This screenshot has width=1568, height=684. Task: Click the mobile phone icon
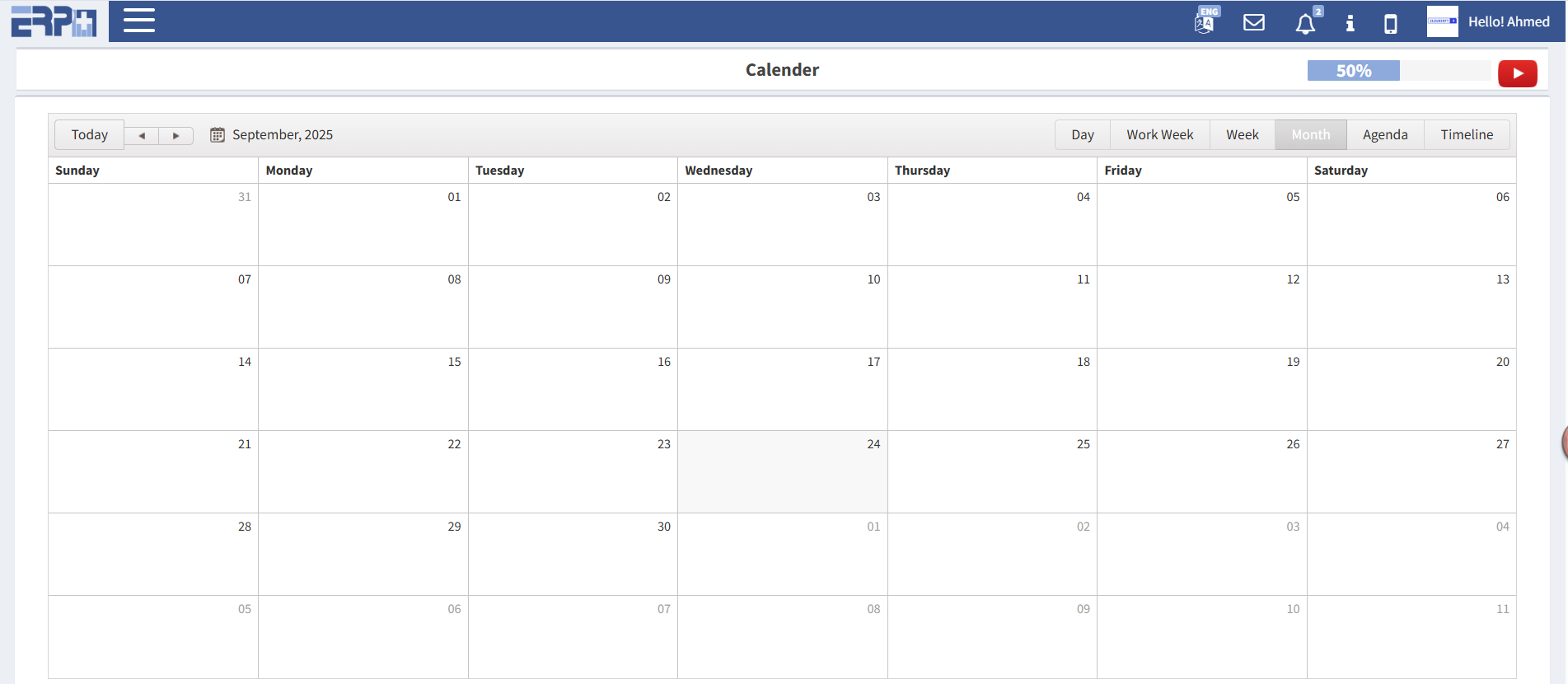1391,24
